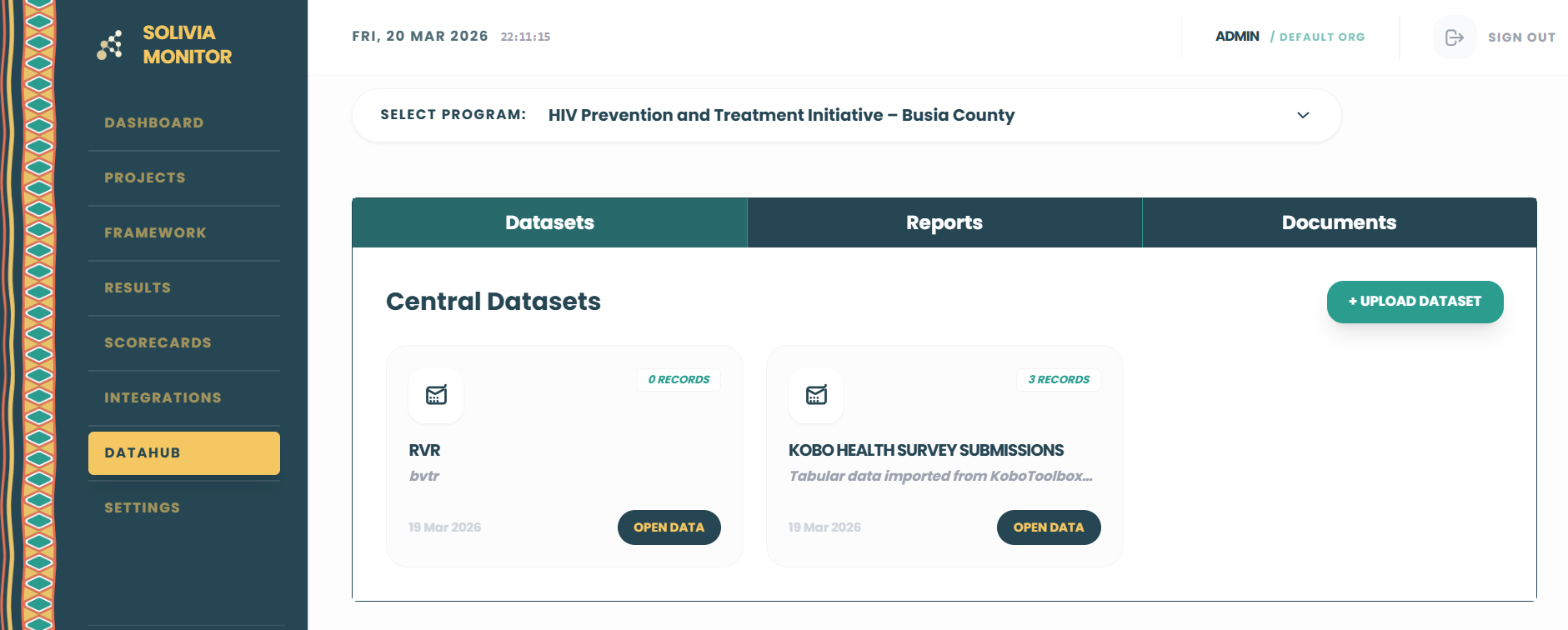The height and width of the screenshot is (630, 1568).
Task: Select the highlighted DataHub menu item
Action: [184, 453]
